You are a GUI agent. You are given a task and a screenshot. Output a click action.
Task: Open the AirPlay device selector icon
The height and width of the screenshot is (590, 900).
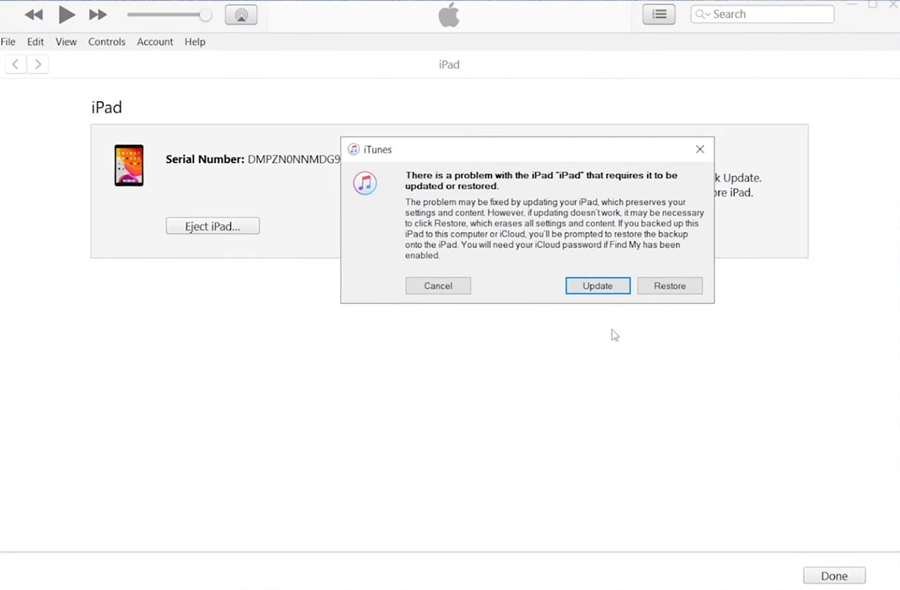click(x=241, y=14)
